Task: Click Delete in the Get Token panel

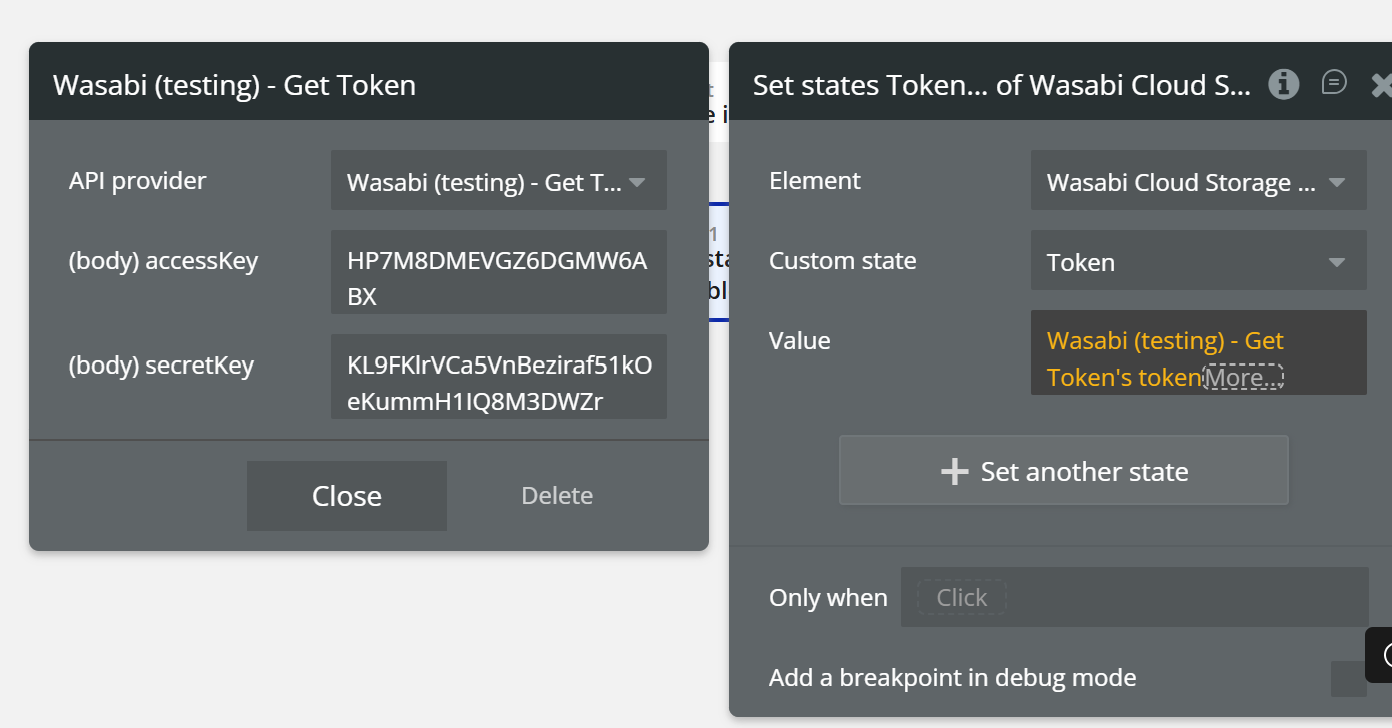Action: pos(557,496)
